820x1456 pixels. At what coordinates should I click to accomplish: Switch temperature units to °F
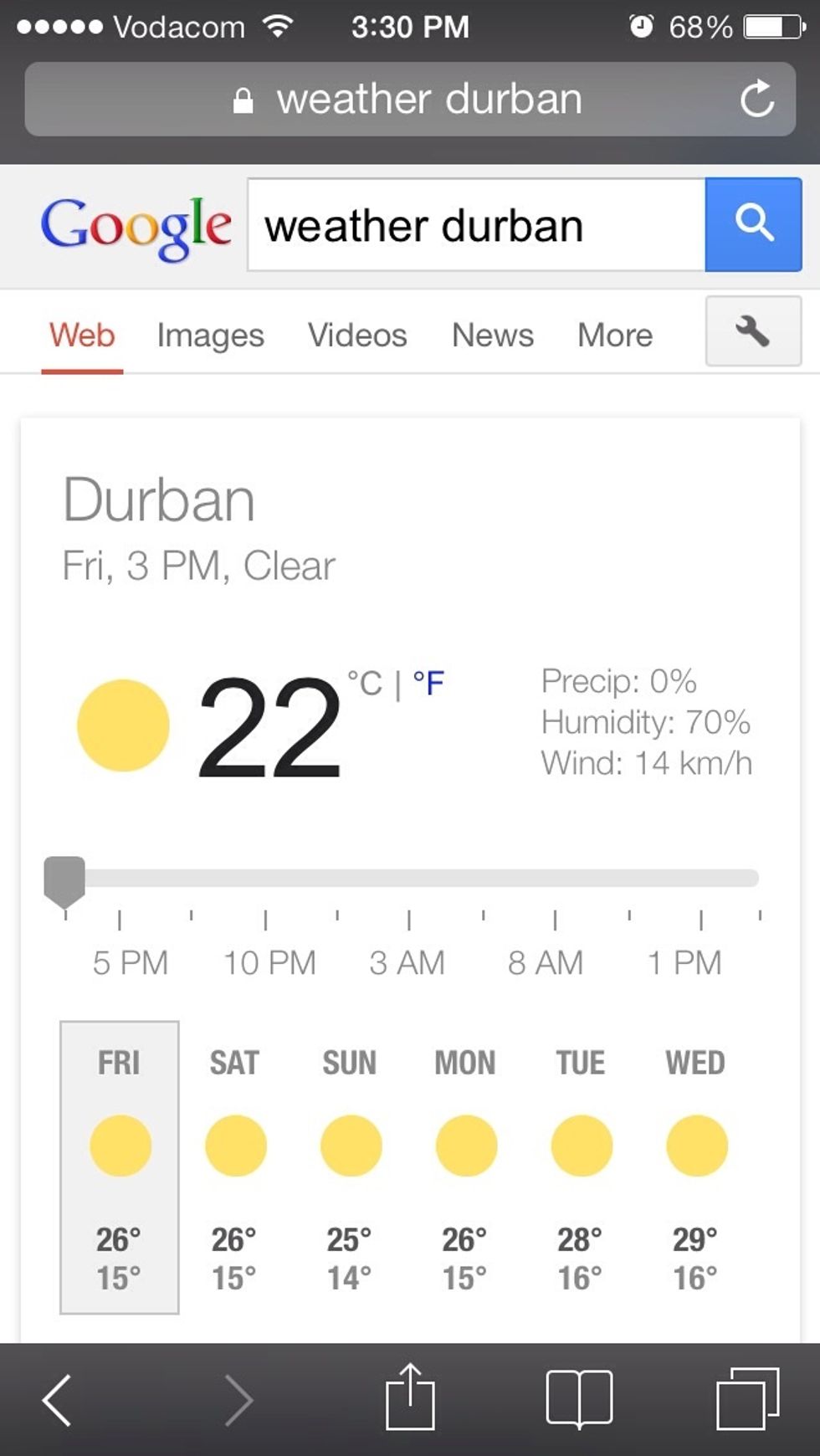(x=428, y=684)
